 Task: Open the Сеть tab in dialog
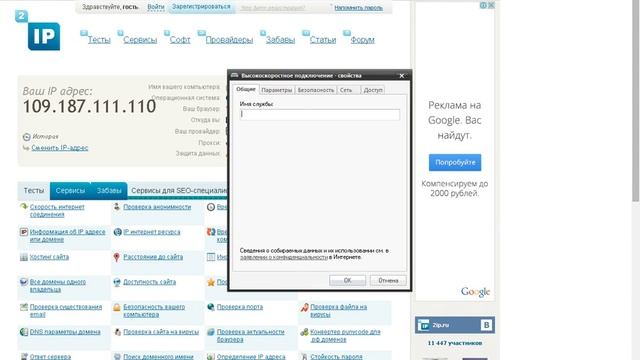tap(346, 90)
